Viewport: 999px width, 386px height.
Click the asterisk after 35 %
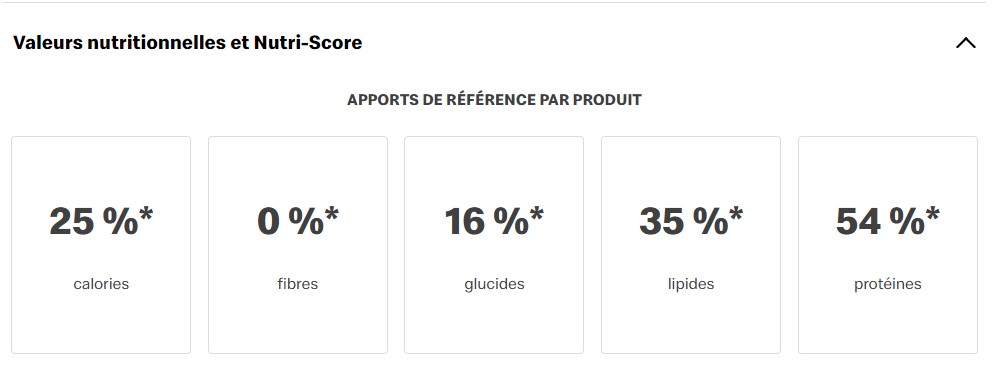coord(735,213)
